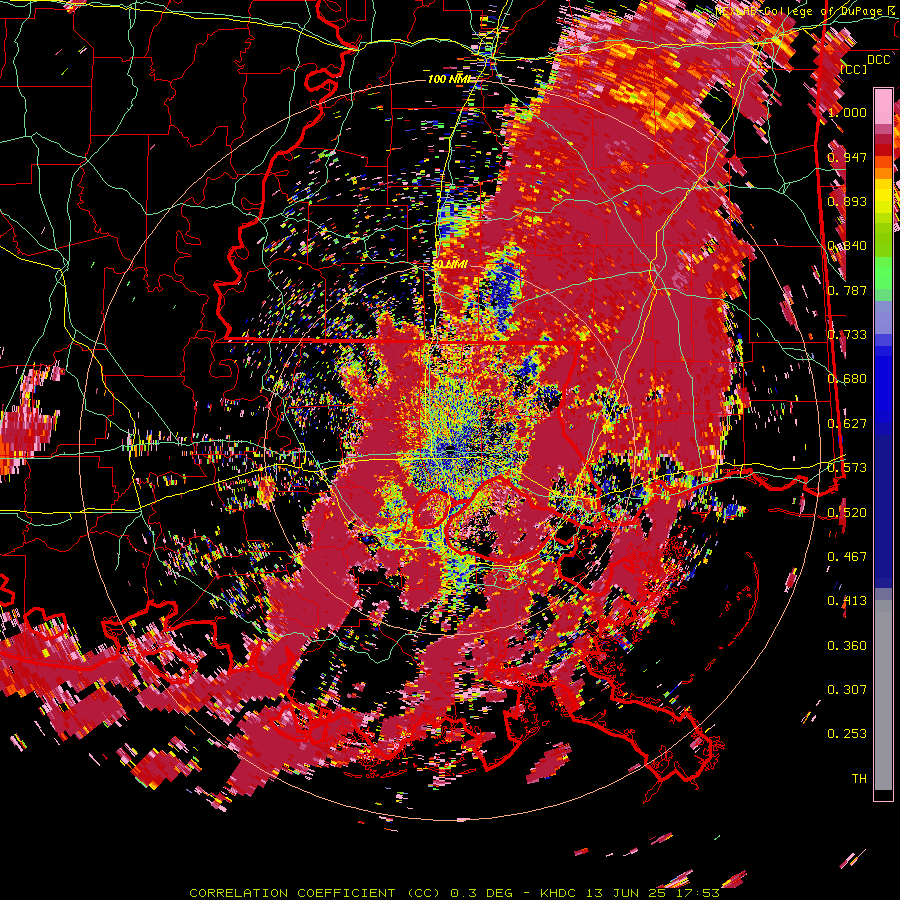Click the 100 NMI range ring label

[x=449, y=79]
